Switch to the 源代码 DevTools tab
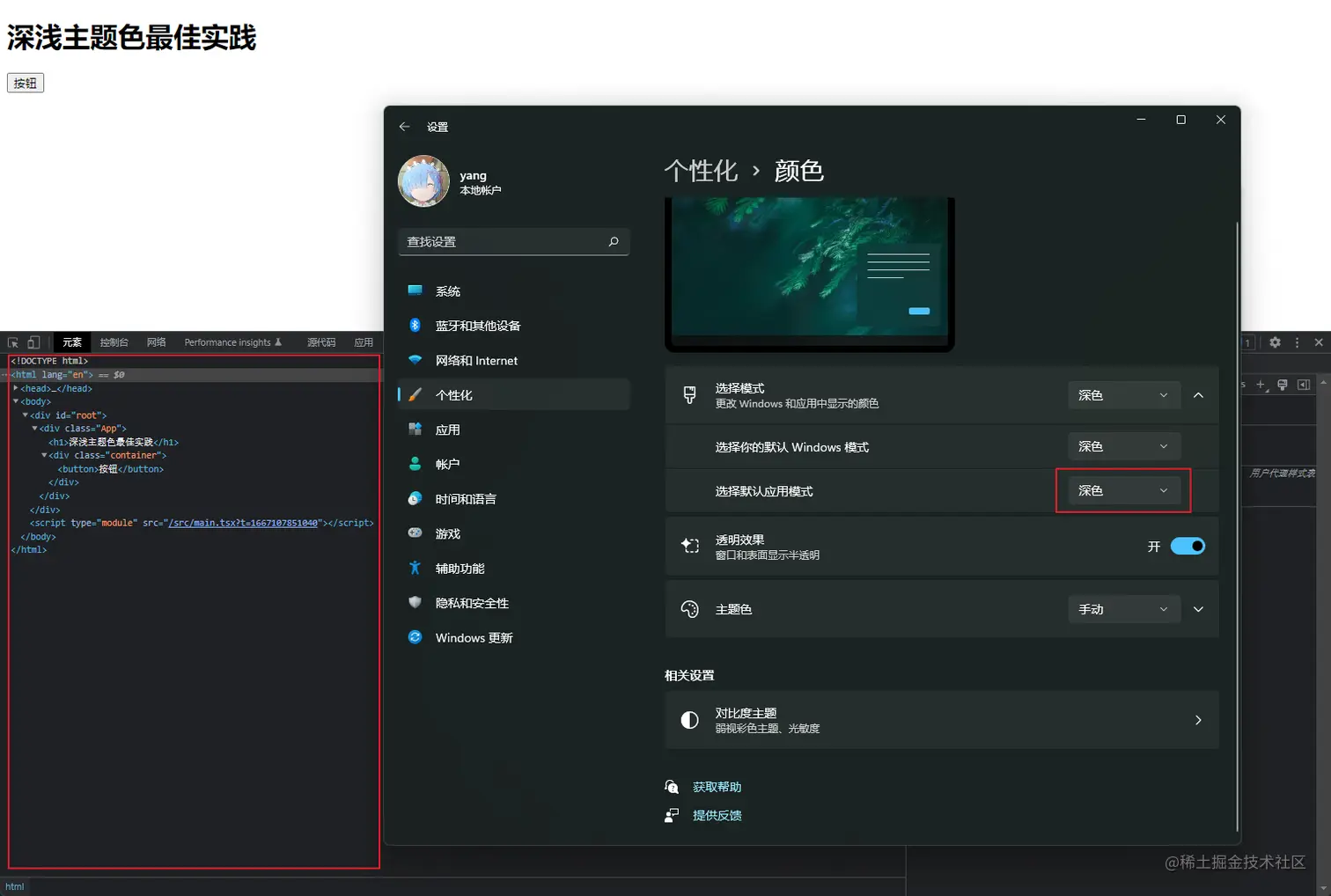Image resolution: width=1331 pixels, height=896 pixels. pyautogui.click(x=321, y=342)
